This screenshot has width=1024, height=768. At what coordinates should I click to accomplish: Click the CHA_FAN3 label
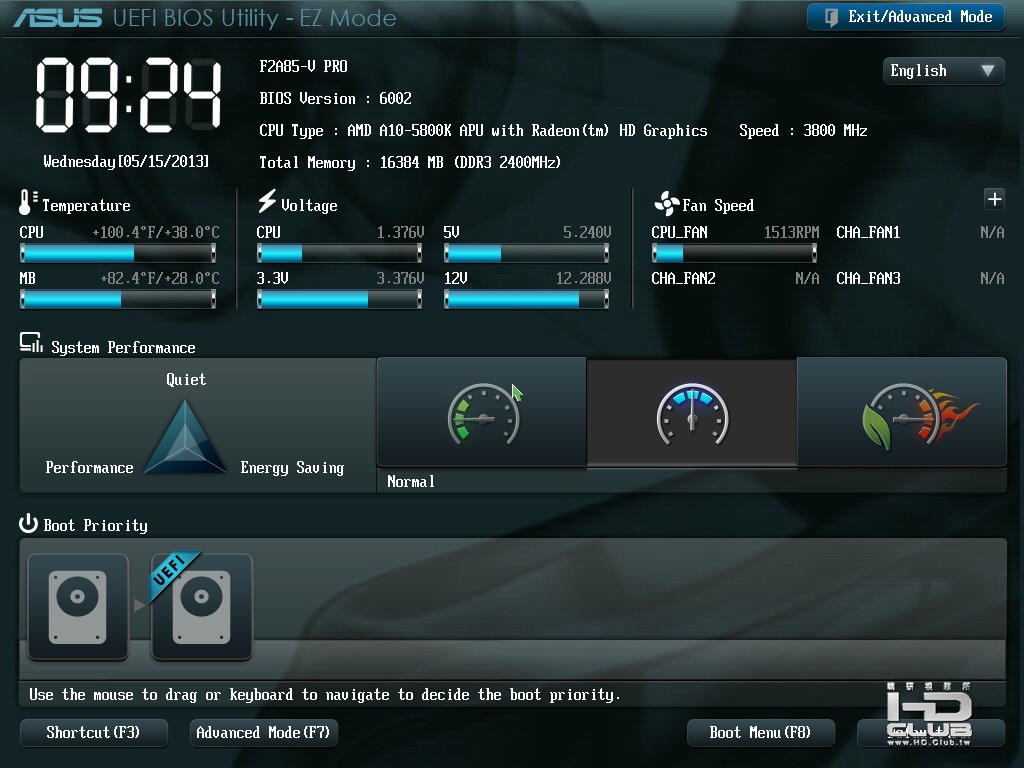869,279
